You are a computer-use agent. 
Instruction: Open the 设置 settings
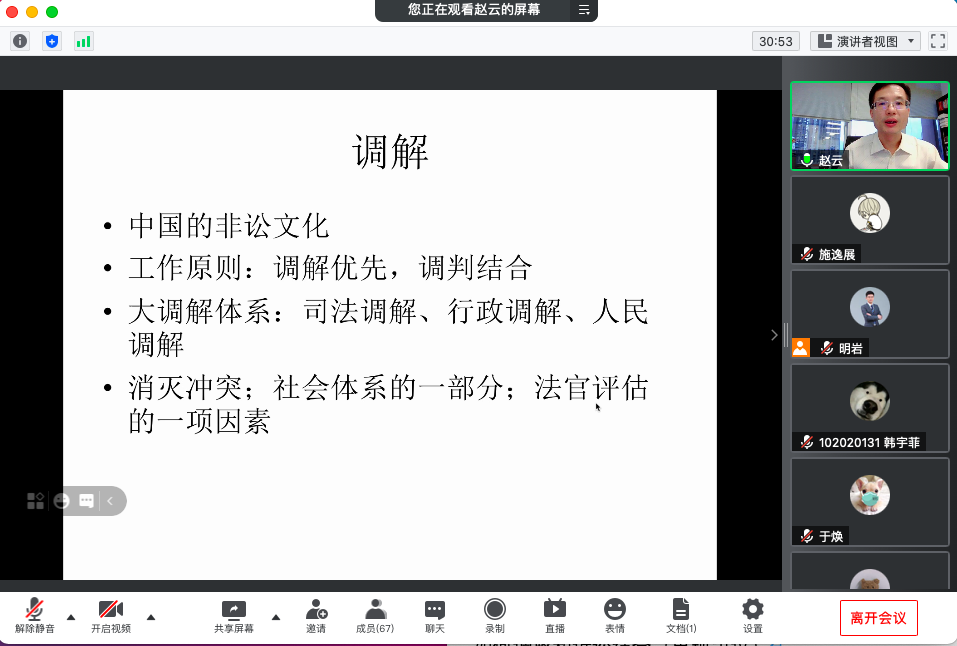pos(753,615)
